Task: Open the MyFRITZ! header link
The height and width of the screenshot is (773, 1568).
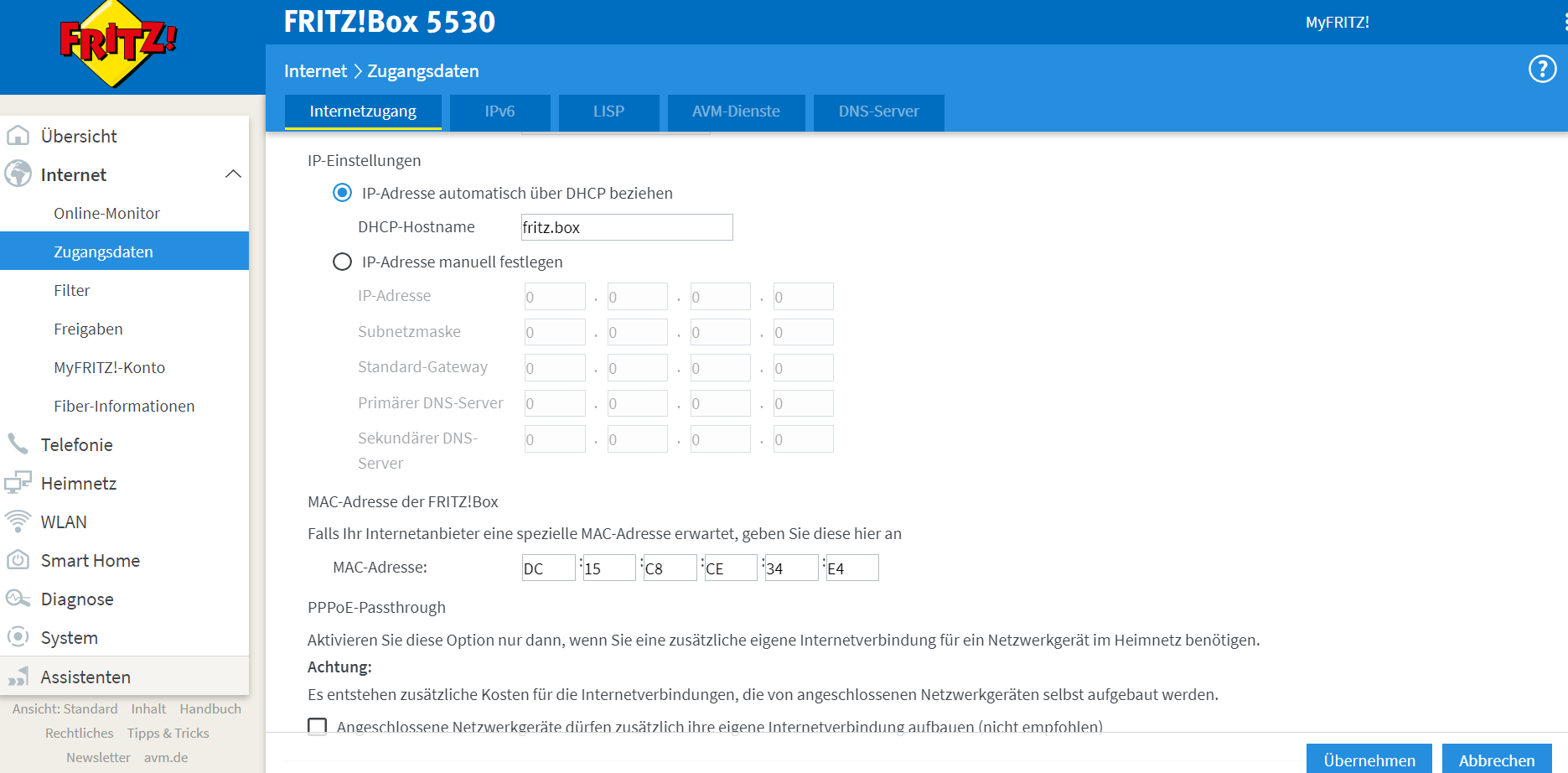Action: click(x=1338, y=23)
